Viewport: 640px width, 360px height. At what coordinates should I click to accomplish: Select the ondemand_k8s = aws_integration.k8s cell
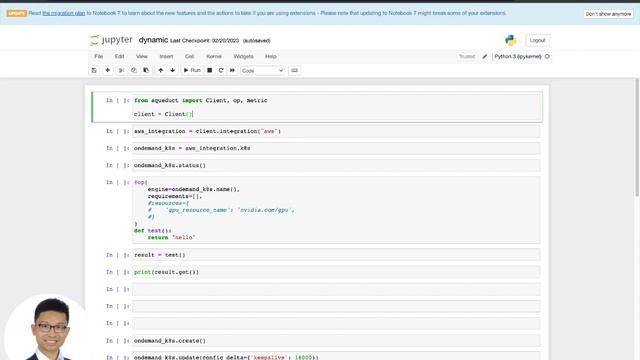(x=336, y=148)
